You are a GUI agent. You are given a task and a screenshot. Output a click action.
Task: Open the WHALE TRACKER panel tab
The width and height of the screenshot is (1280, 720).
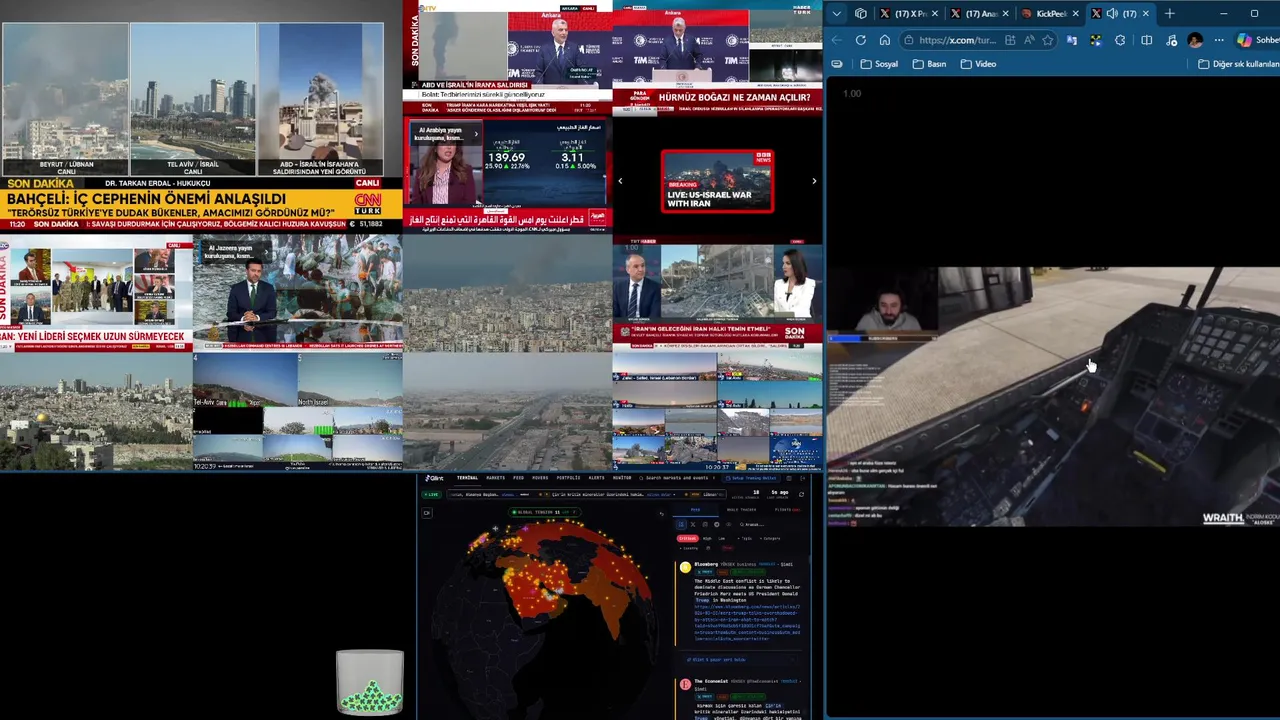(x=742, y=510)
